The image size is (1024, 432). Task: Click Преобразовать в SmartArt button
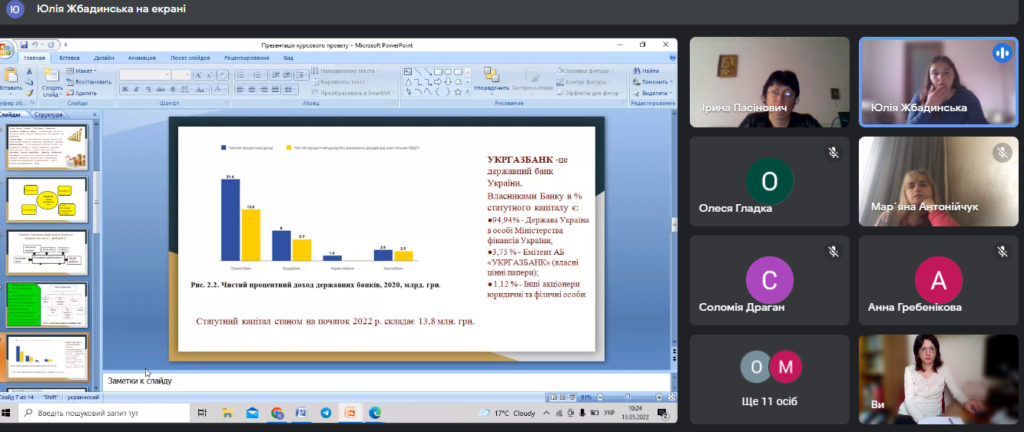click(351, 93)
